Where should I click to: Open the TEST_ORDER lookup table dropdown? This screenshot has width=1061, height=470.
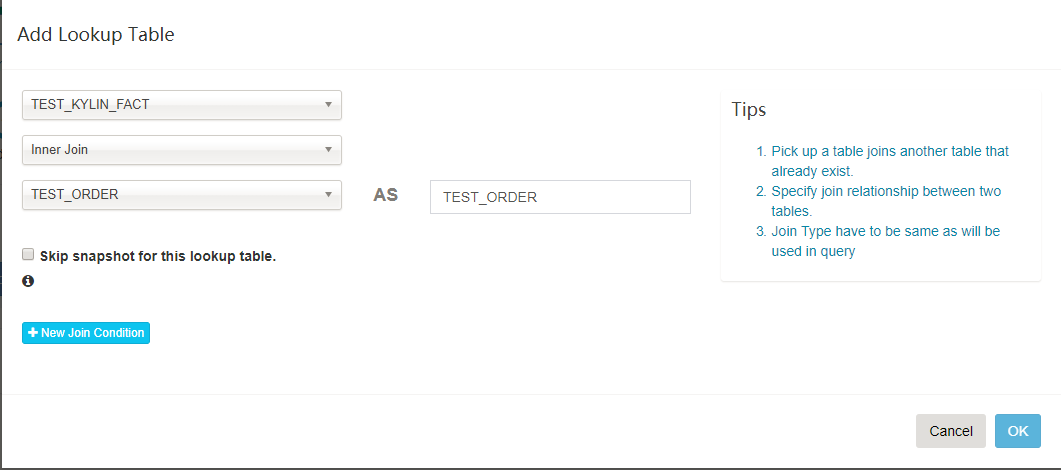coord(170,195)
